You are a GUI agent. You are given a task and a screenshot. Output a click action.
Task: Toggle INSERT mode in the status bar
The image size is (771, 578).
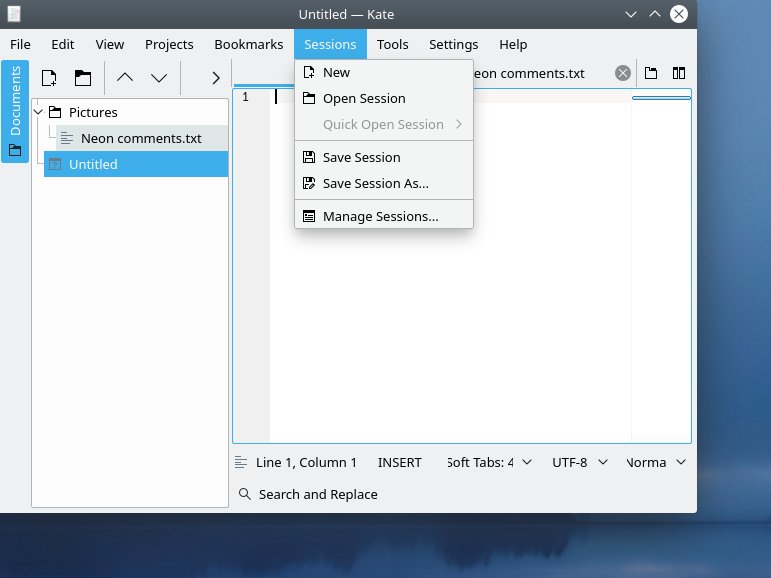[x=399, y=463]
